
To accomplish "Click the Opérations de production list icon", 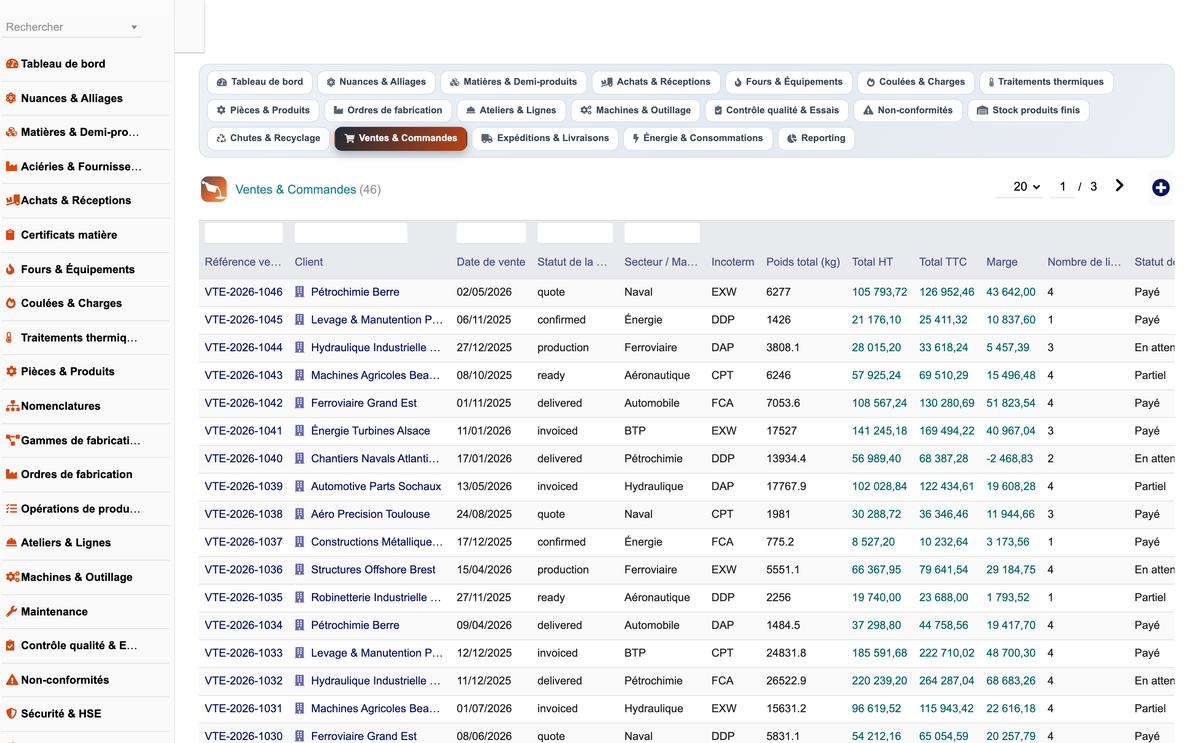I will 12,509.
